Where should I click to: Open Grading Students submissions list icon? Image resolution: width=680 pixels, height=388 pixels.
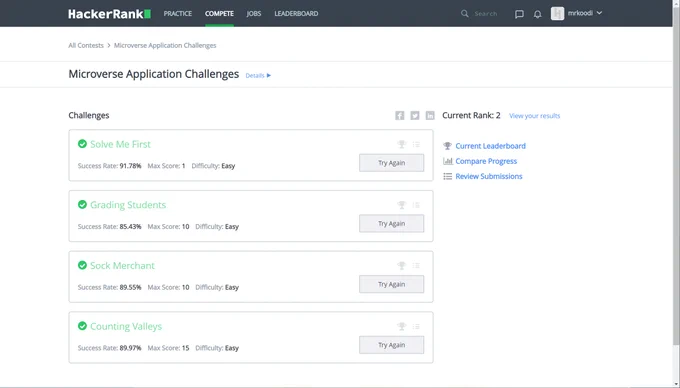[416, 205]
